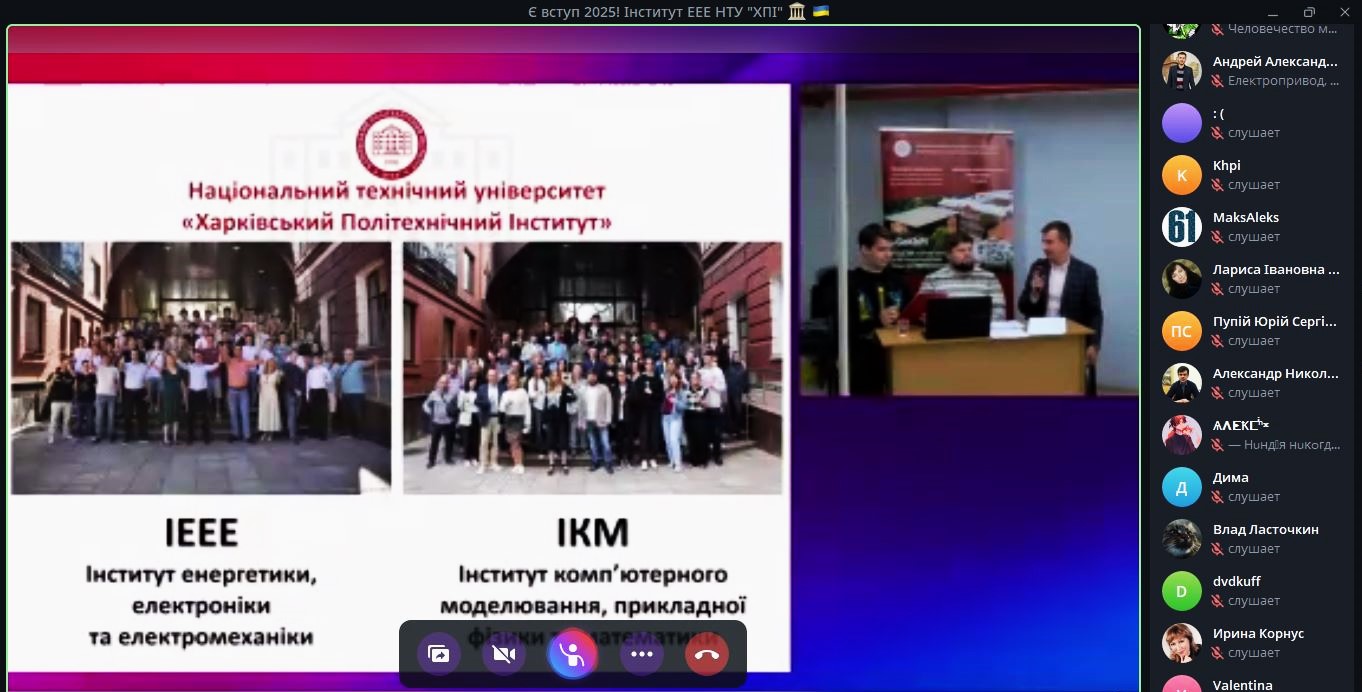Click the orange K avatar of Khpi
1362x692 pixels.
click(x=1181, y=175)
